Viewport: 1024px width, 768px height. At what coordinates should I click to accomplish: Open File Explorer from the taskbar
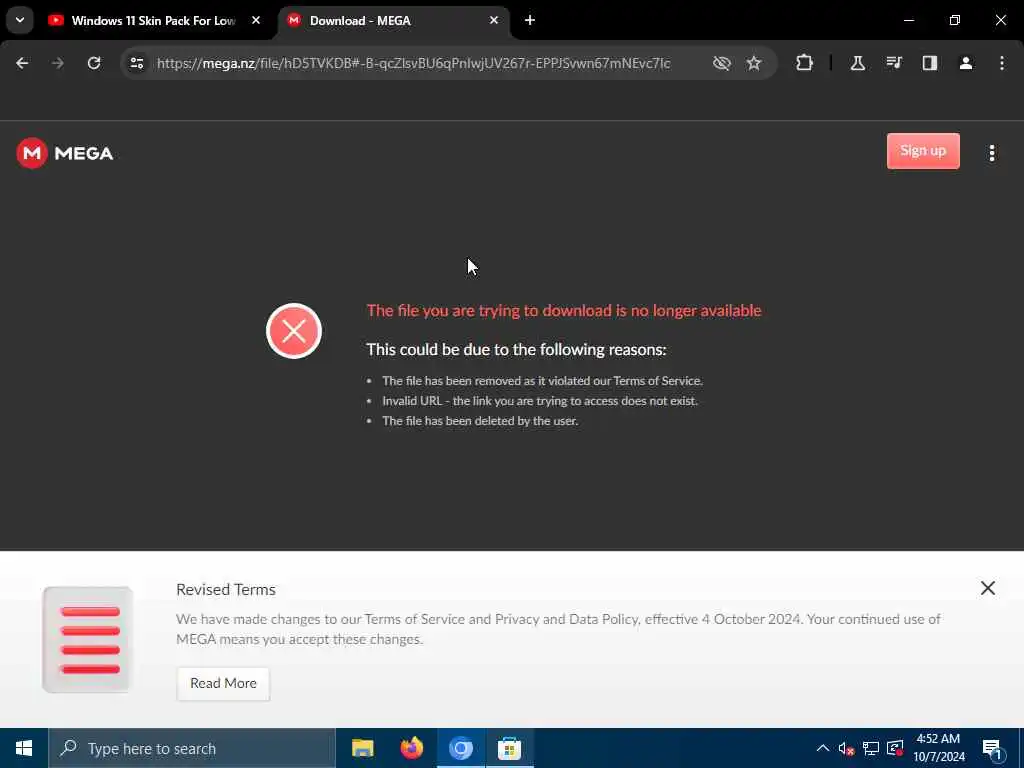[362, 748]
